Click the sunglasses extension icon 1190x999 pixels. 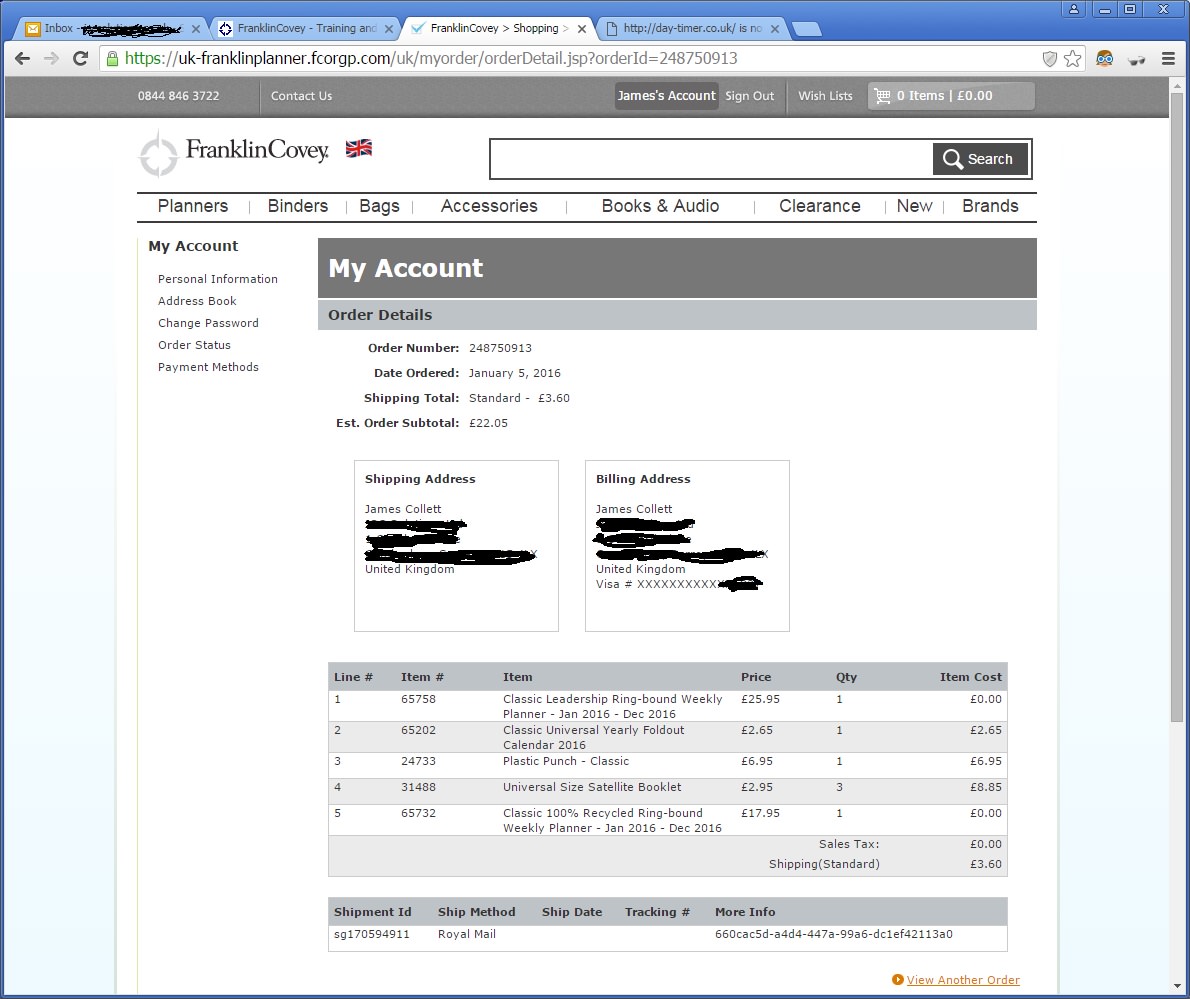pos(1136,59)
